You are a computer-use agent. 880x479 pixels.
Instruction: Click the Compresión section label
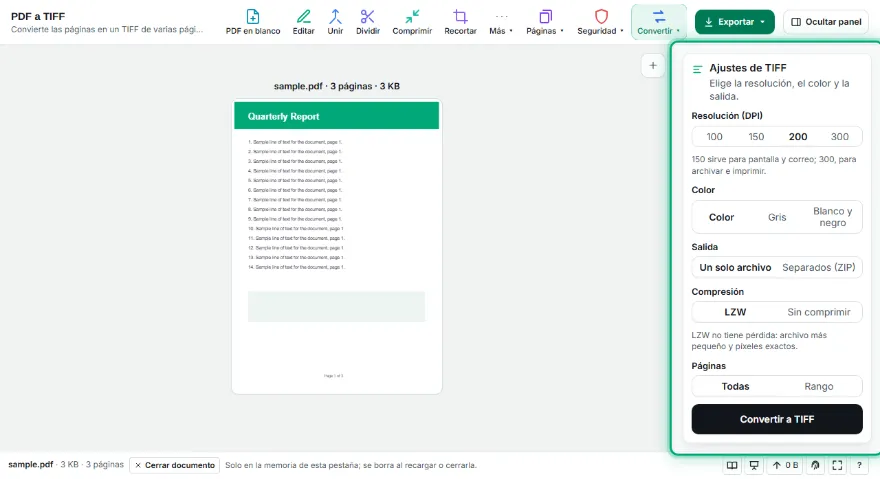(x=717, y=292)
